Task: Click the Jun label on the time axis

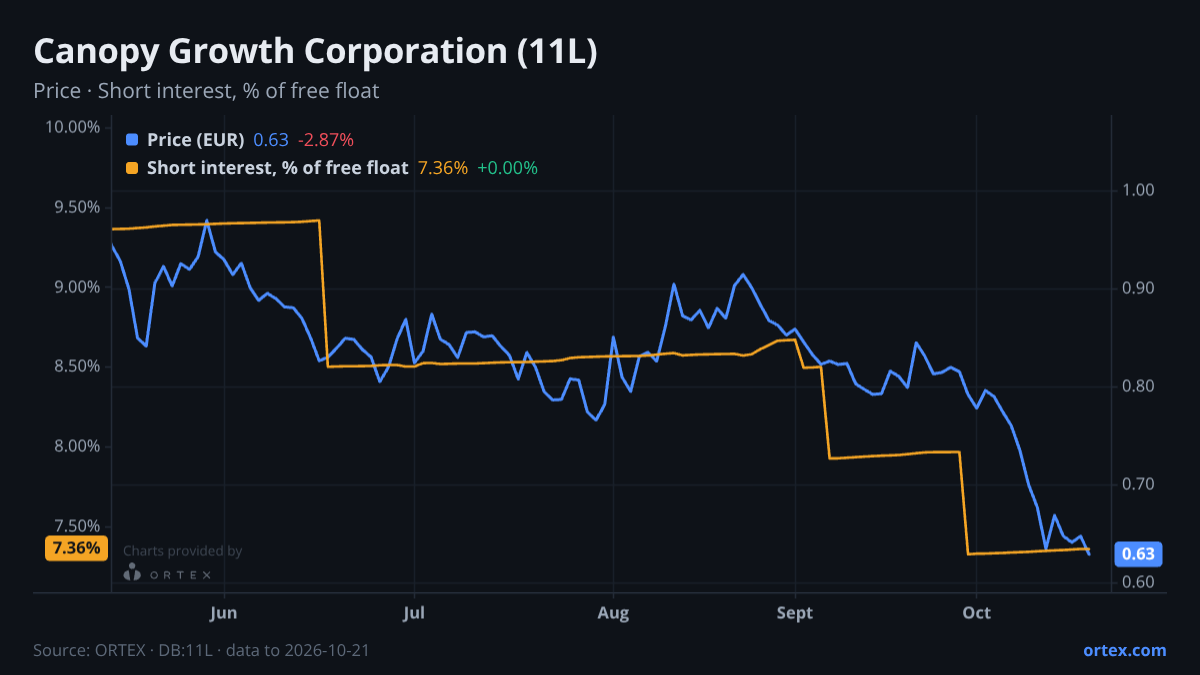Action: pyautogui.click(x=224, y=612)
